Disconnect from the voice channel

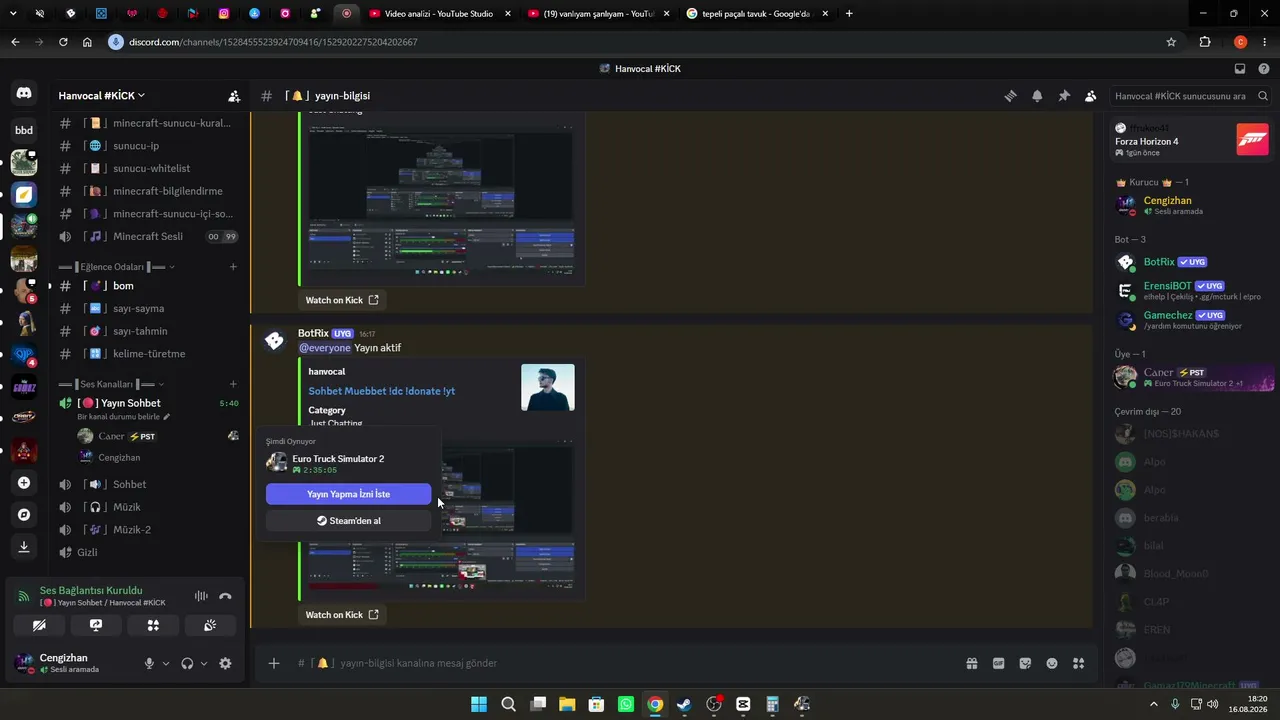[x=225, y=596]
